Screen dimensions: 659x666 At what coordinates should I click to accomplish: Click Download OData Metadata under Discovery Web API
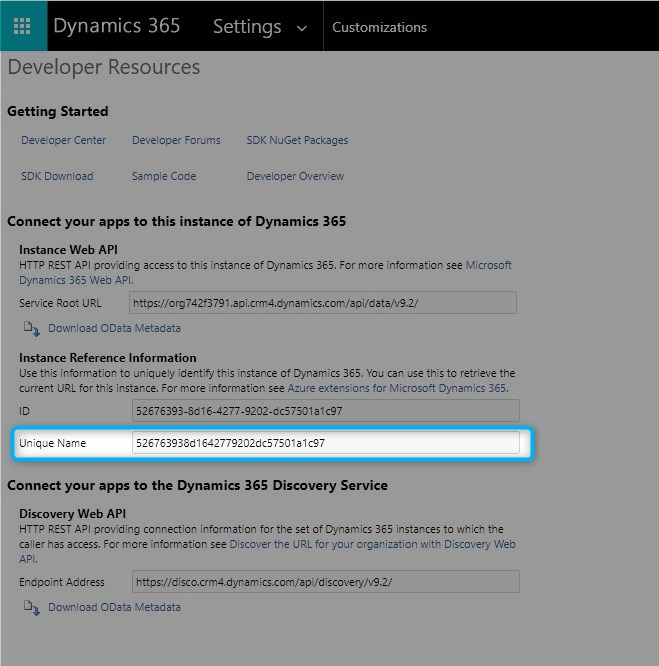click(114, 607)
